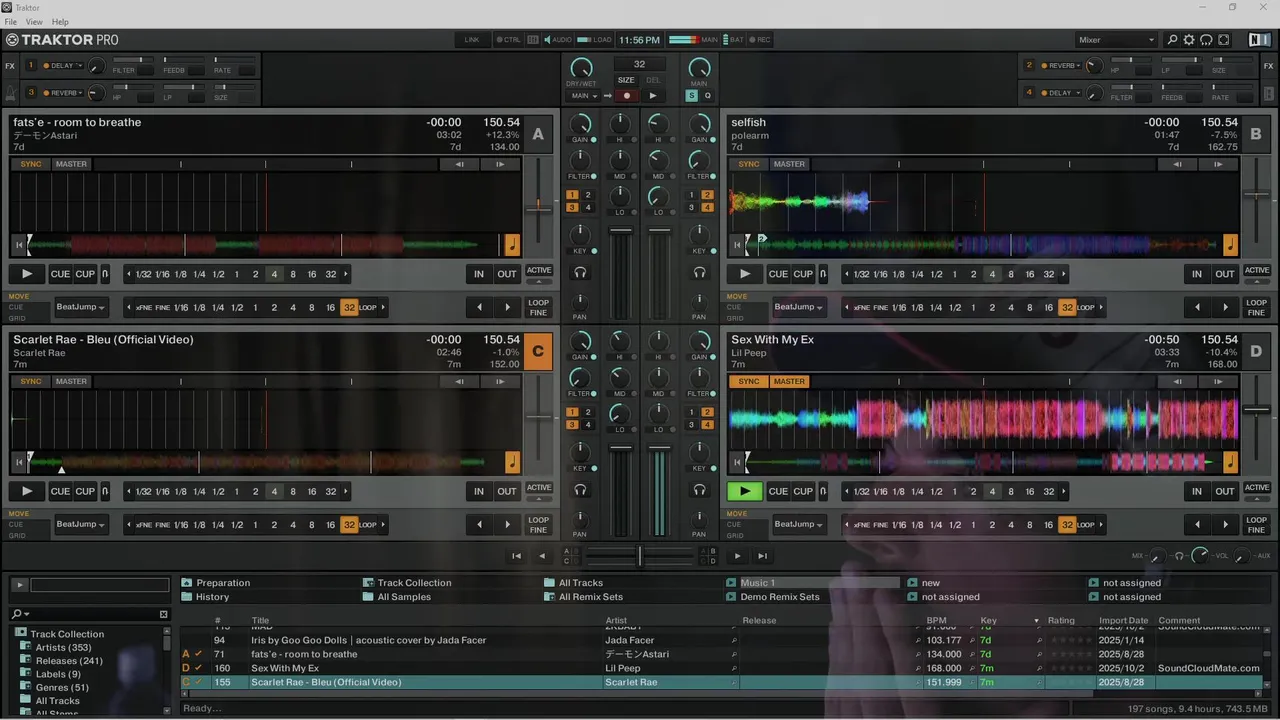Open the REVERB effect dropdown in FX unit 2

1060,65
